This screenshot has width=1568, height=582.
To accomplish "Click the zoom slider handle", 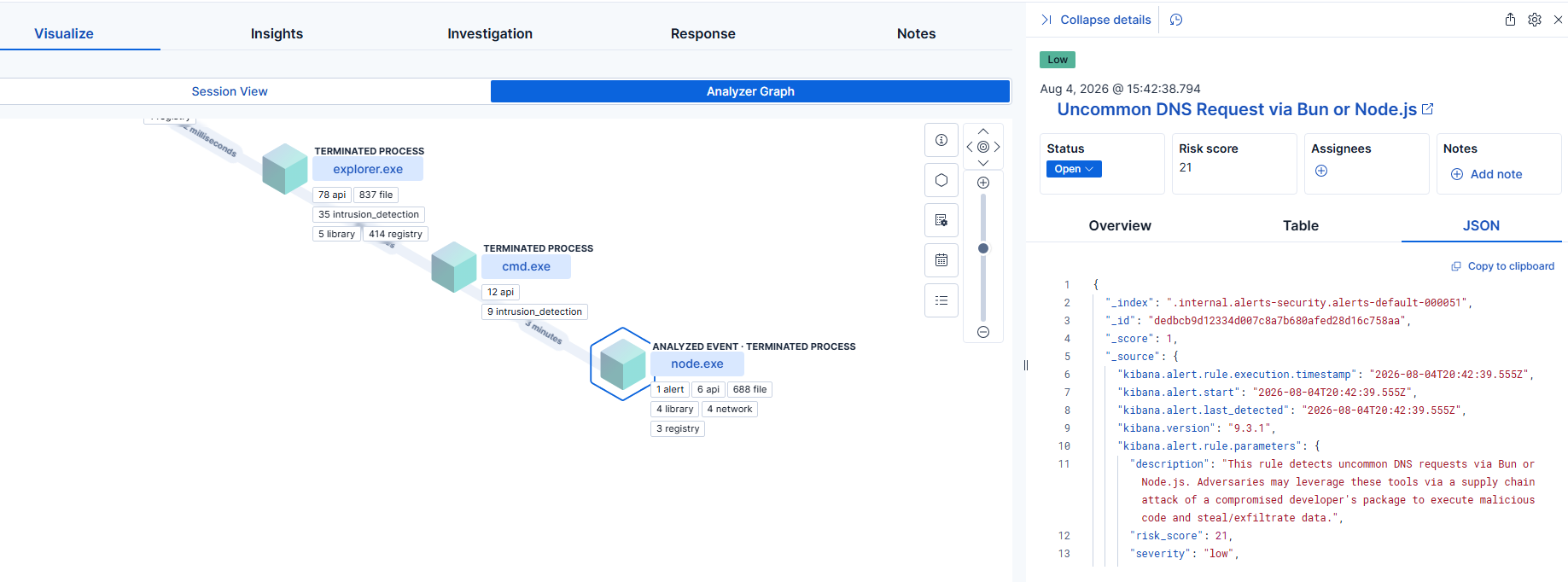I will point(983,248).
